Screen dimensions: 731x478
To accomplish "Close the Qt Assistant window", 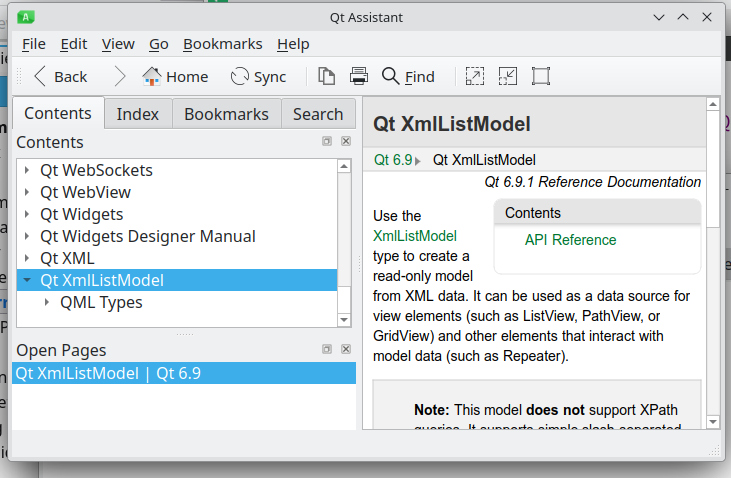I will tap(707, 17).
